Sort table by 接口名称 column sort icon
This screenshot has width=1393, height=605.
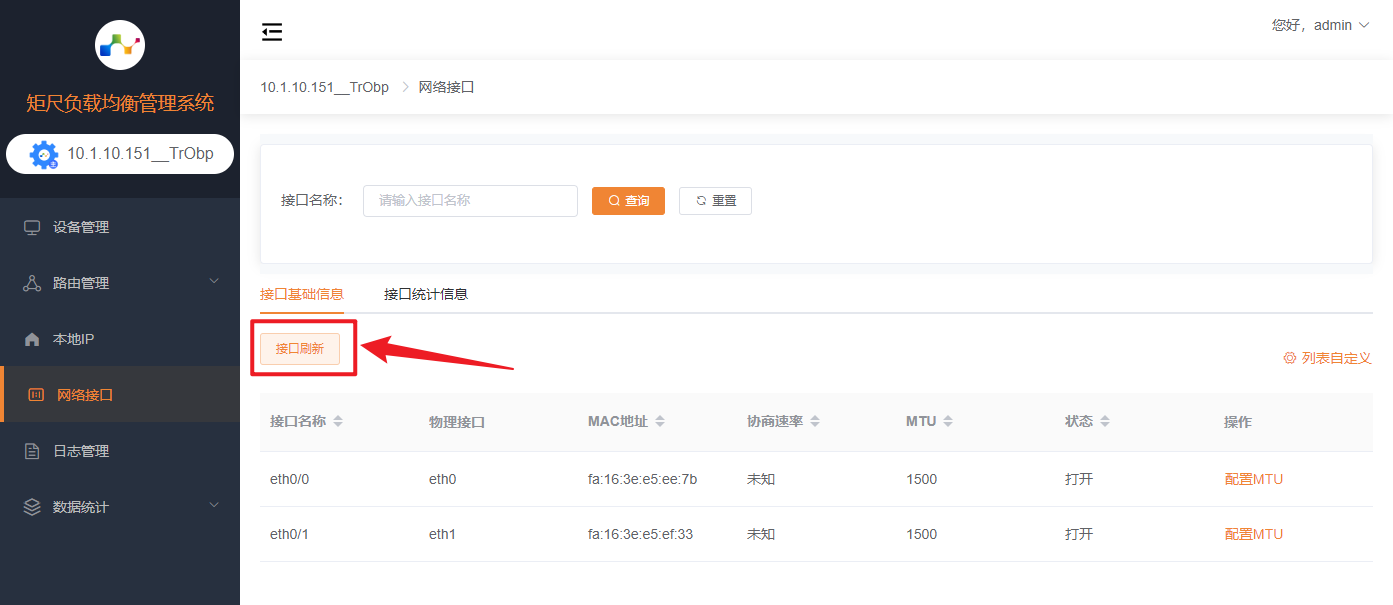pos(338,422)
